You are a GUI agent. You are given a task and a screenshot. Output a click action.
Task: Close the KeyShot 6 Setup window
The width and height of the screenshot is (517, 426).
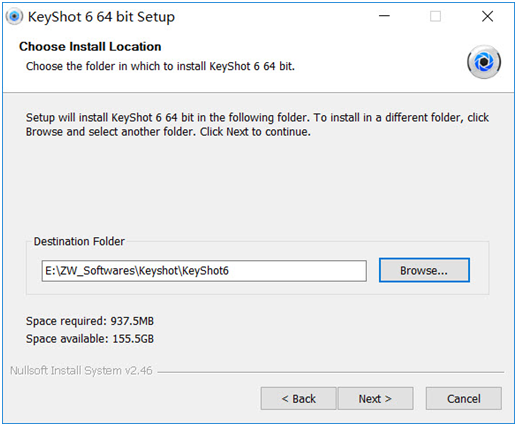click(x=487, y=16)
